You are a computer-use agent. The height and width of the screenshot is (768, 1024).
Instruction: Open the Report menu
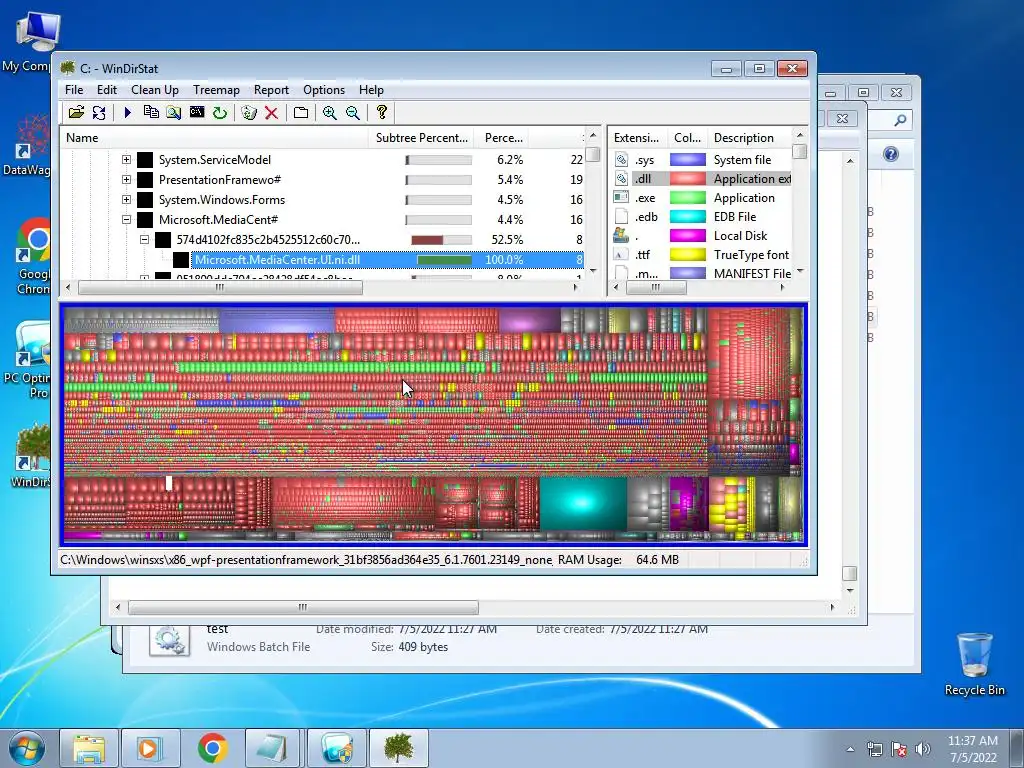point(271,90)
